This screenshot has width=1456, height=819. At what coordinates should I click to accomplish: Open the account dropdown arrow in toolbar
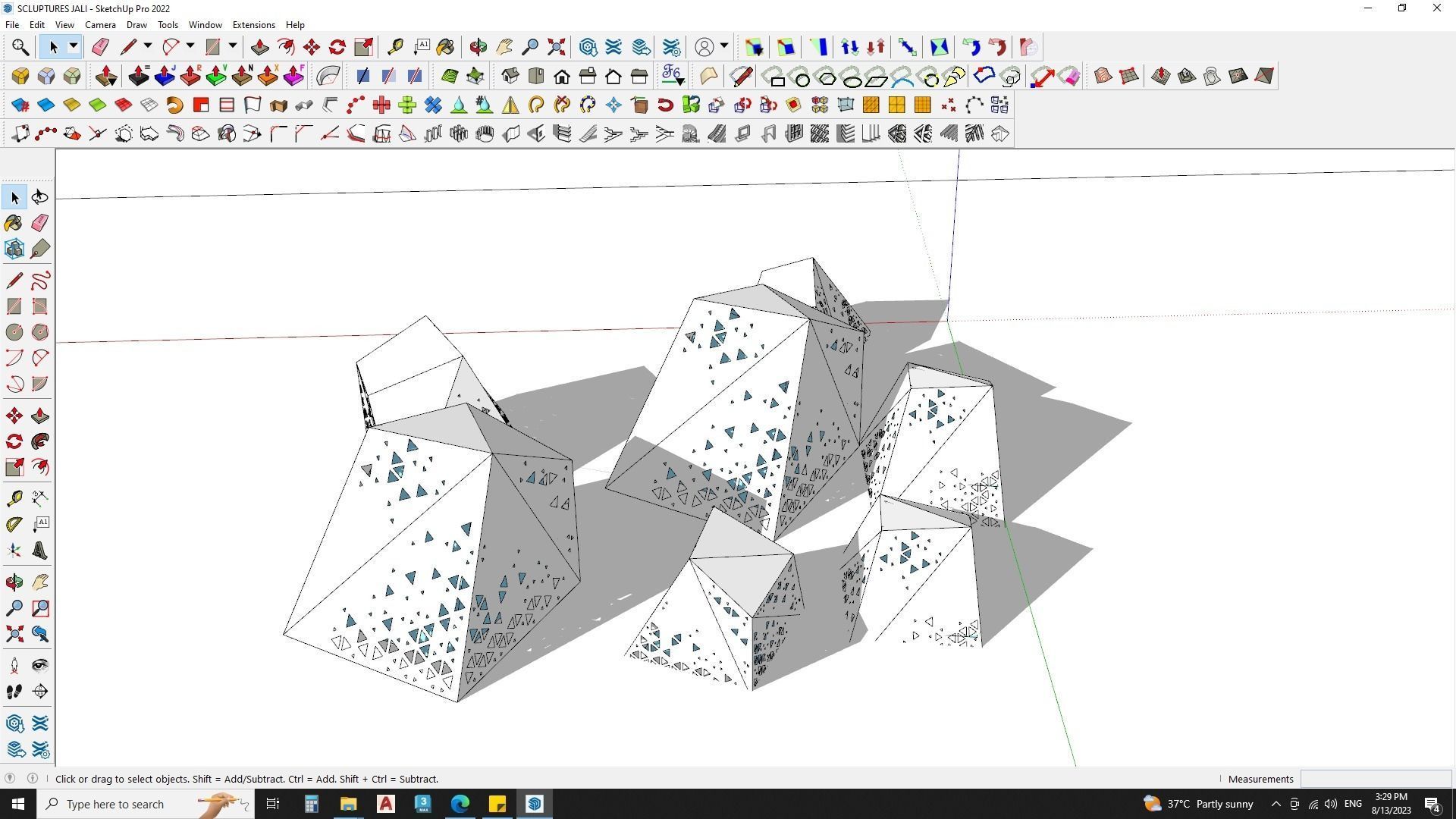tap(724, 47)
